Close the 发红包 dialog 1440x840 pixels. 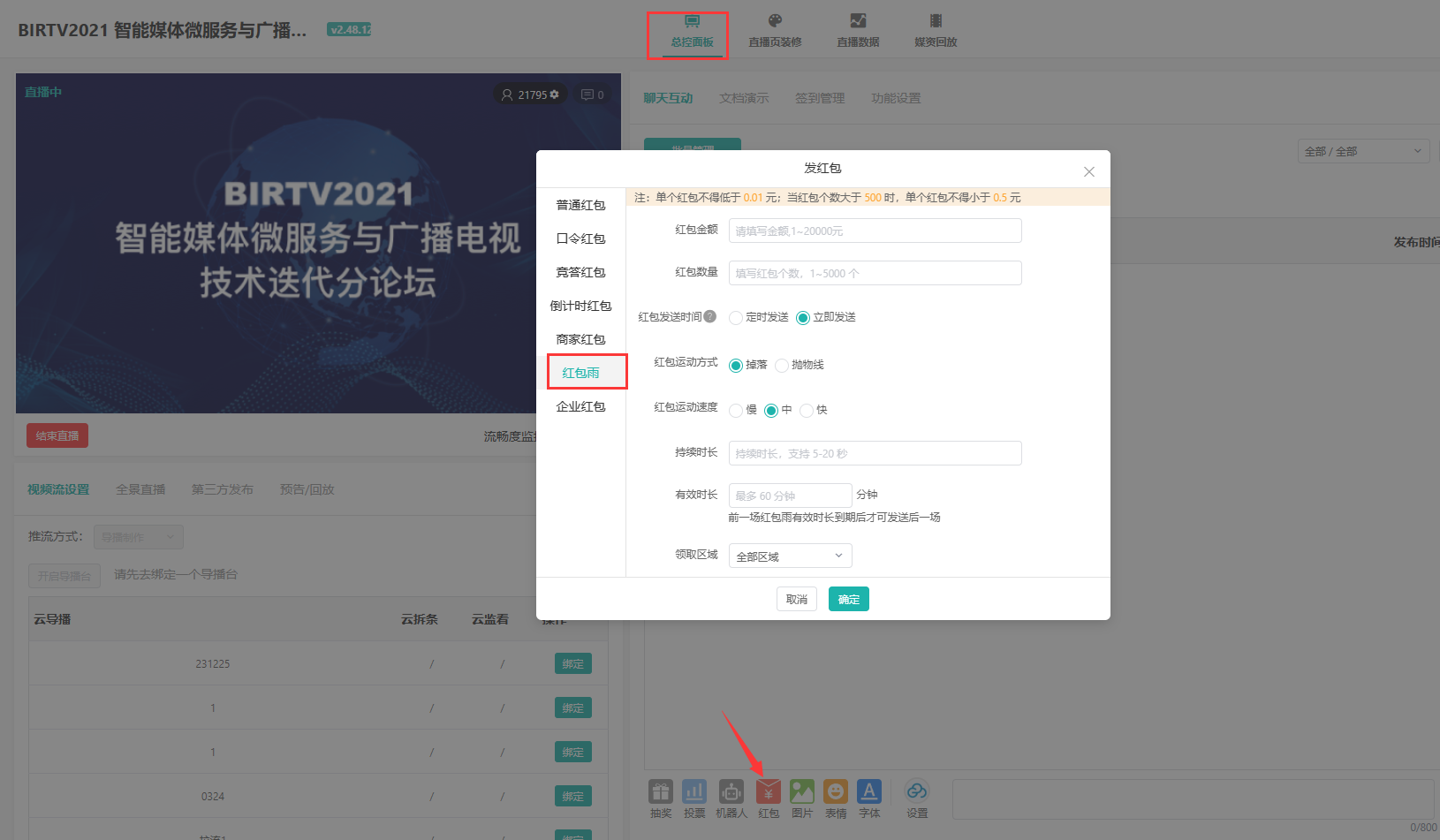pyautogui.click(x=1089, y=171)
